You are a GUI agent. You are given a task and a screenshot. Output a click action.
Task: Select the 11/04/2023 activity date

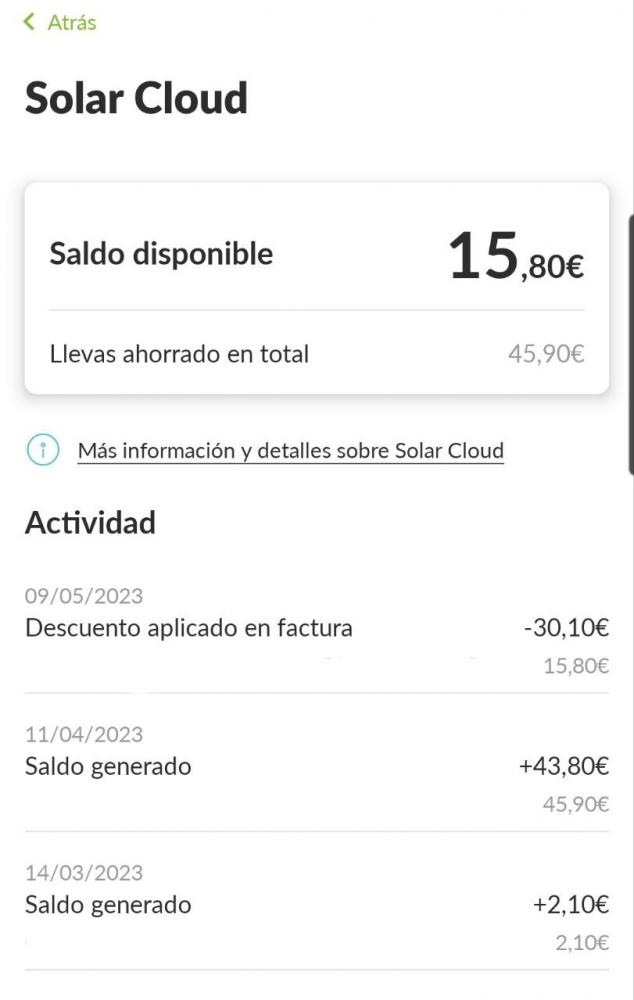click(84, 735)
